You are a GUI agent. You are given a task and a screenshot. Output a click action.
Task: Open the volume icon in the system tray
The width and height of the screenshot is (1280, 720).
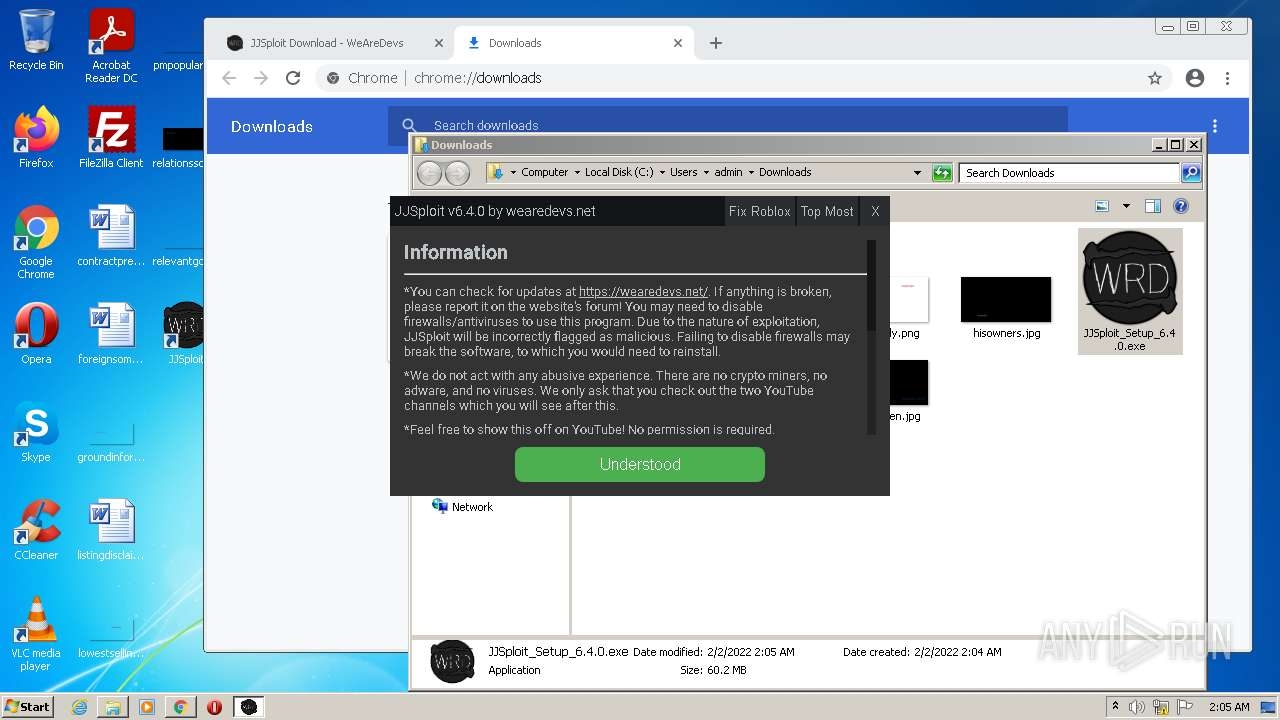(x=1135, y=706)
